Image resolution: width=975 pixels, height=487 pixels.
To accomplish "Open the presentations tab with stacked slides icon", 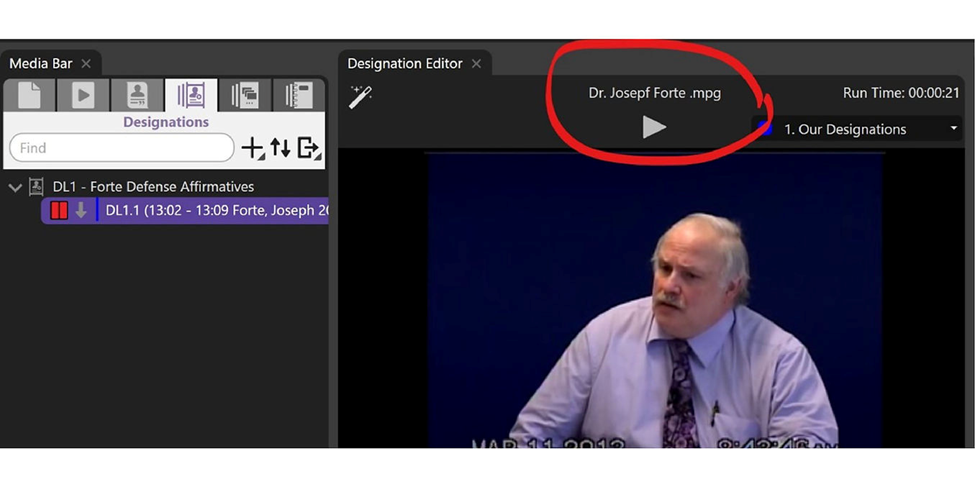I will 245,95.
